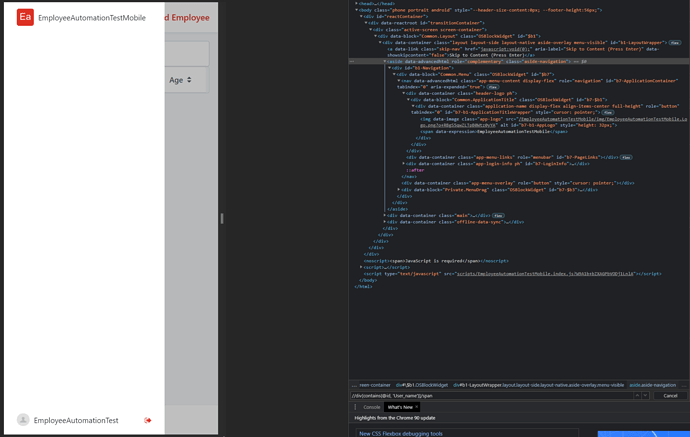This screenshot has height=437, width=690.
Task: Switch to the Console drawer tab
Action: tap(371, 407)
